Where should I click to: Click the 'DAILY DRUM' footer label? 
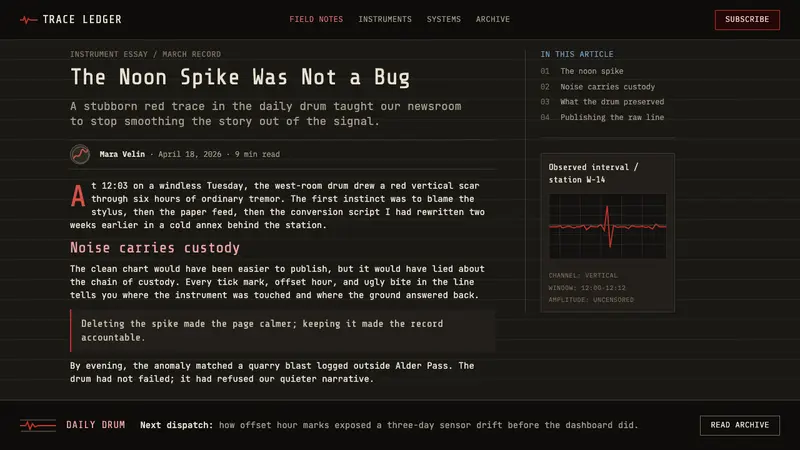tap(95, 425)
